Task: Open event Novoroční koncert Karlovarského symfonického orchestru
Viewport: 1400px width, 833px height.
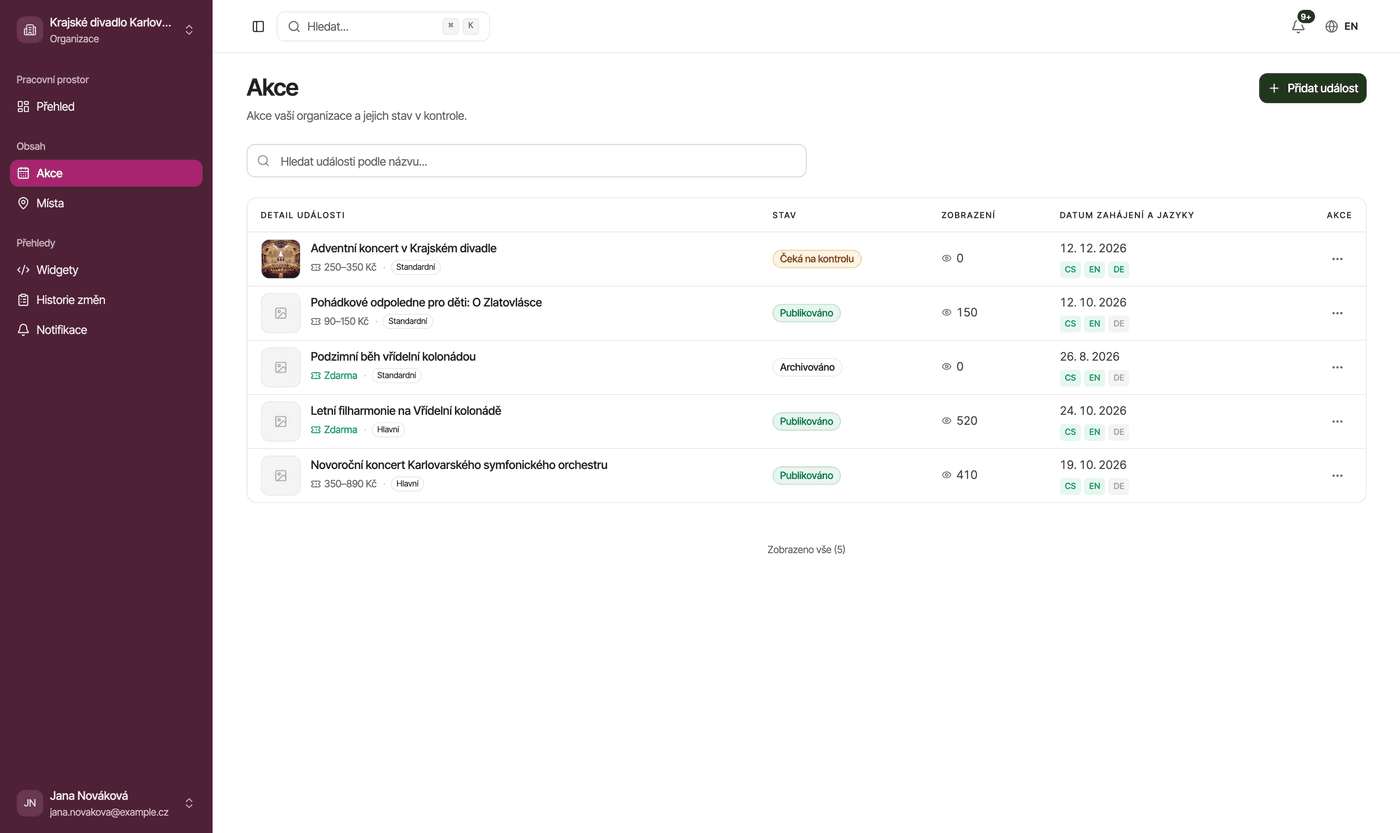Action: click(x=459, y=464)
